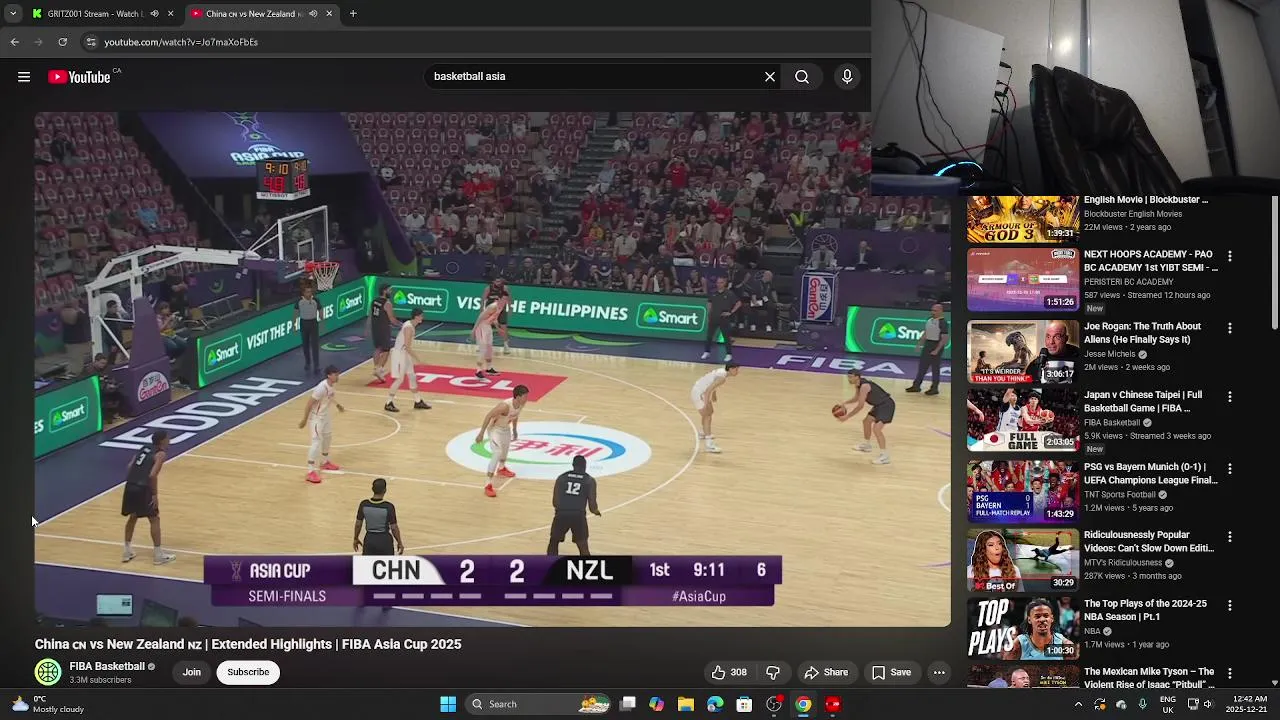1280x720 pixels.
Task: Open OBS Studio from the taskbar
Action: (773, 704)
